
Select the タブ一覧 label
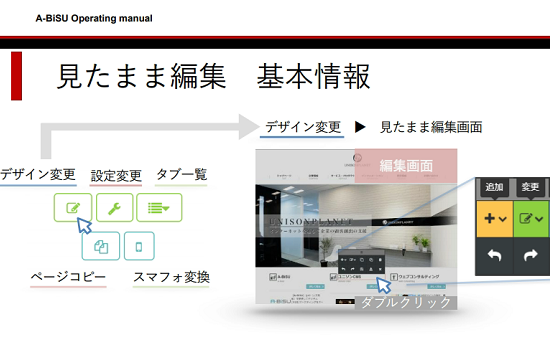(181, 174)
